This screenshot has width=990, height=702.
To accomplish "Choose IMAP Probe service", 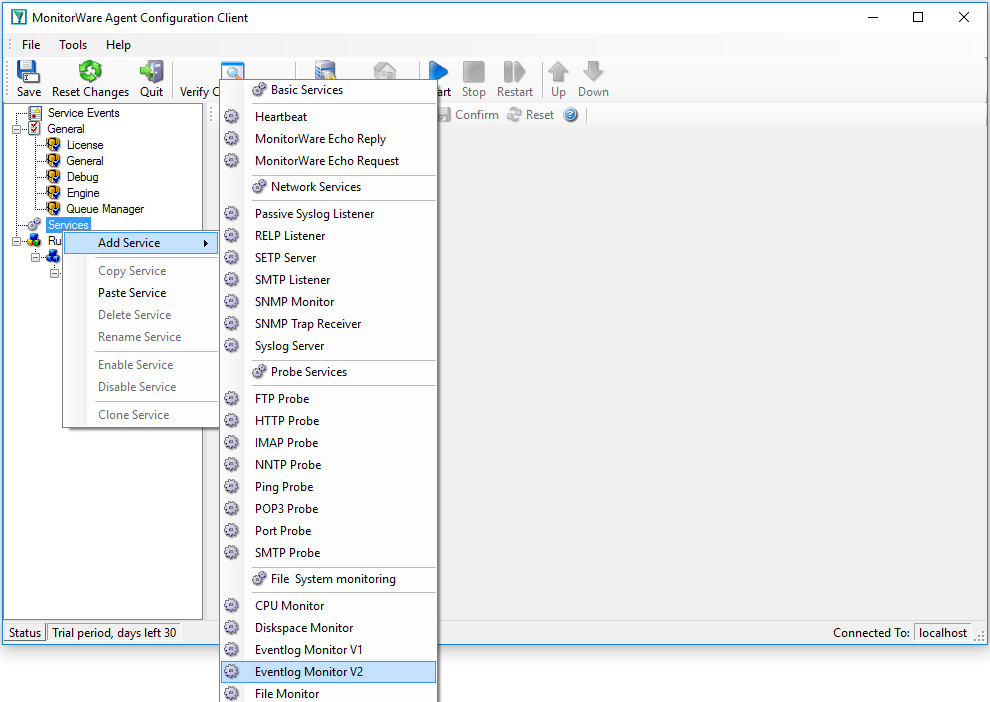I will (328, 443).
